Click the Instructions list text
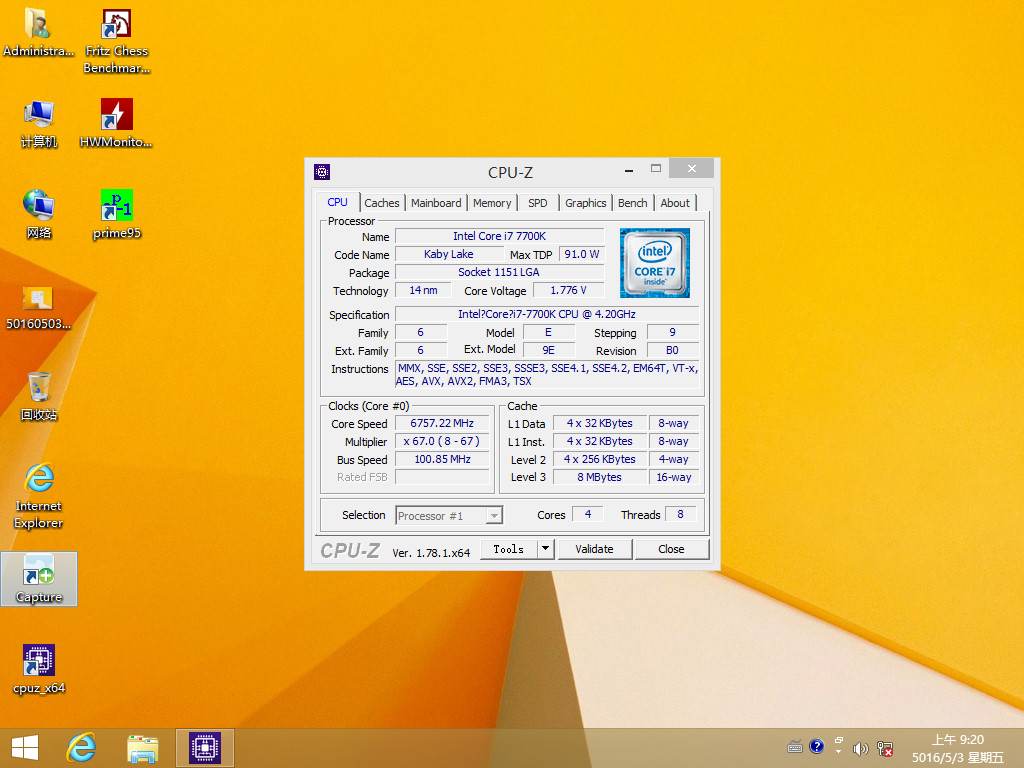 [x=547, y=375]
